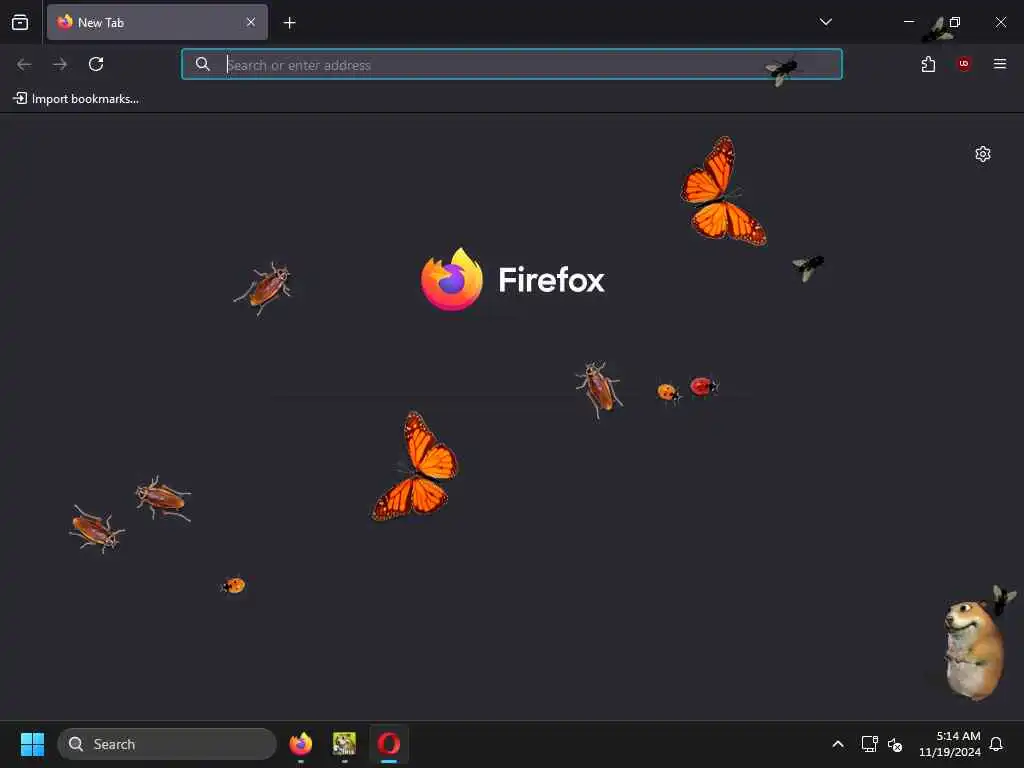Close the New Tab tab
Viewport: 1024px width, 768px height.
251,22
